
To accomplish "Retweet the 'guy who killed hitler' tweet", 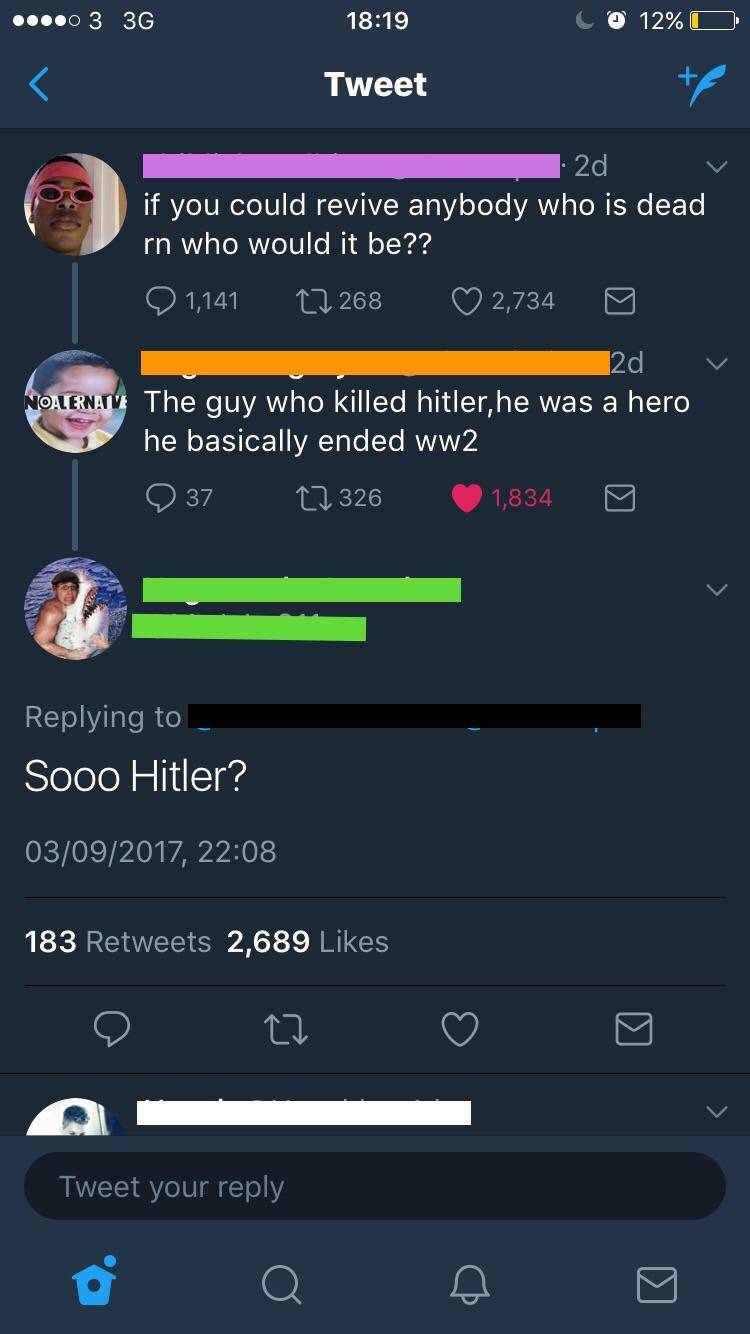I will click(314, 497).
